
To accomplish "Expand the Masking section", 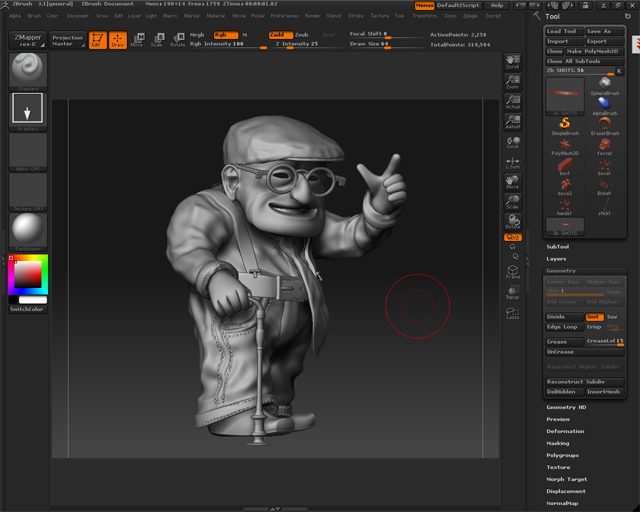I will tap(558, 443).
